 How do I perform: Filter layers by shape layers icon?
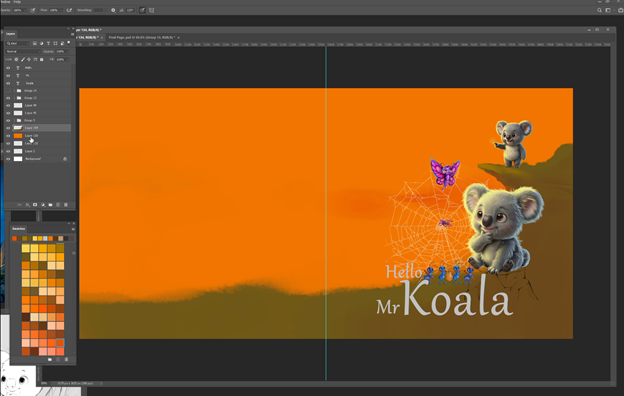click(x=55, y=43)
